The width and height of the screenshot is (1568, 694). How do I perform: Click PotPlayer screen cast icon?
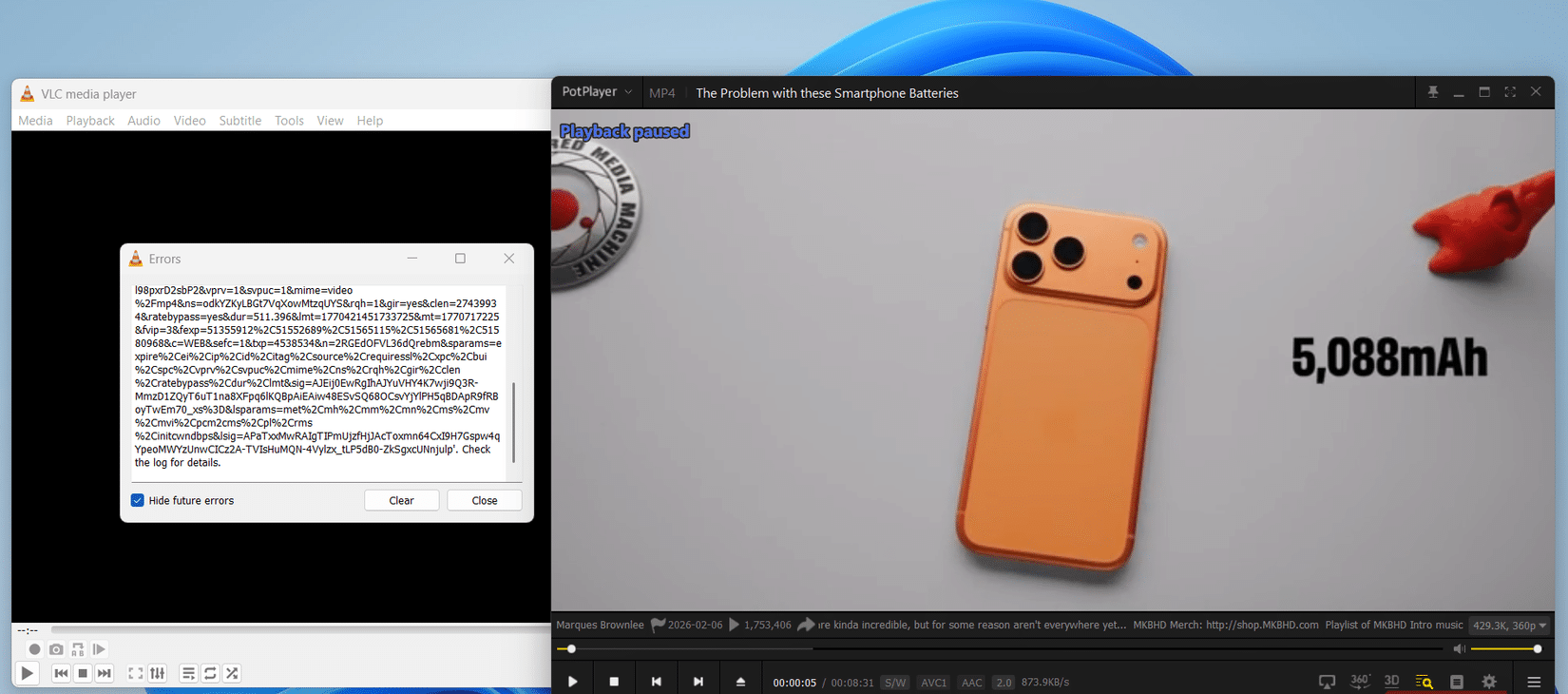(1327, 682)
